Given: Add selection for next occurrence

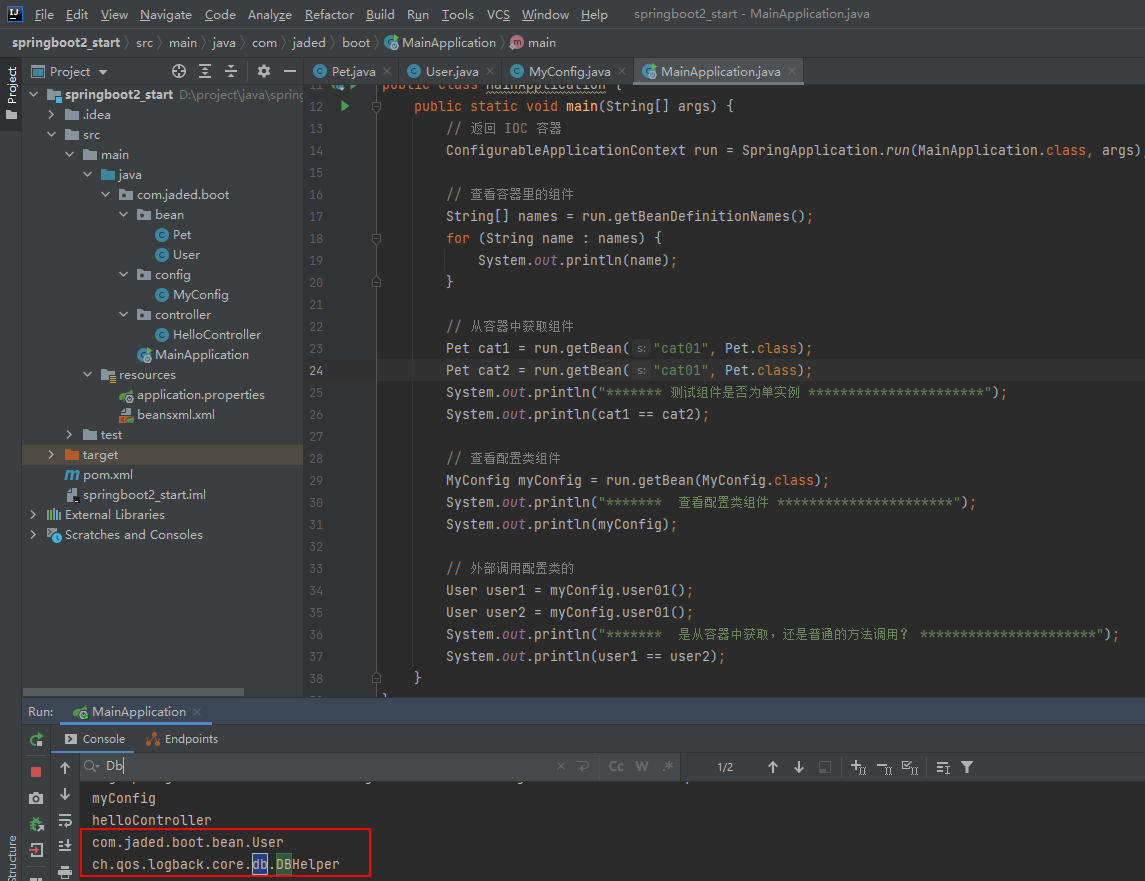Looking at the screenshot, I should tap(858, 767).
